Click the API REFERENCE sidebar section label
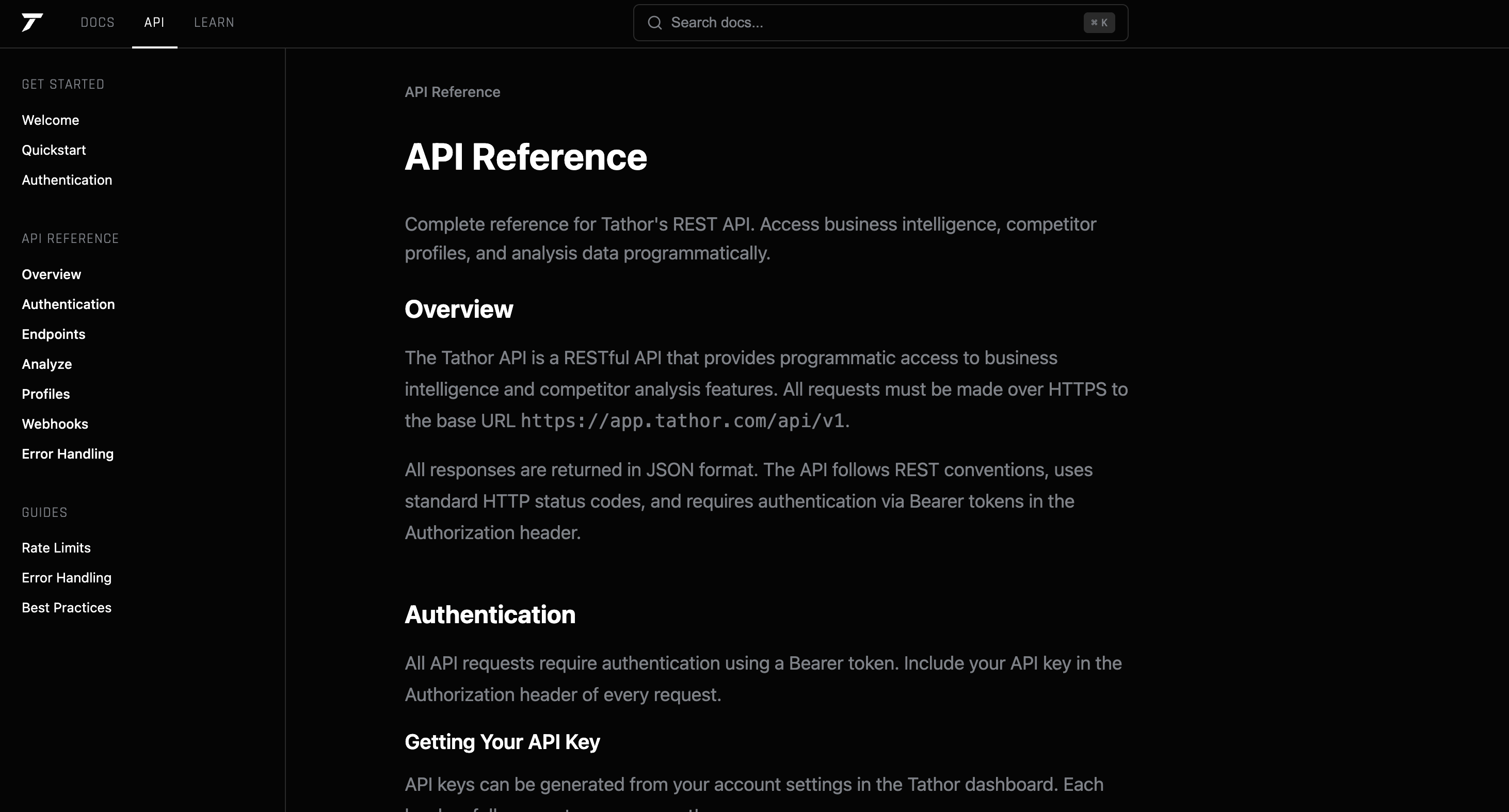 (70, 238)
